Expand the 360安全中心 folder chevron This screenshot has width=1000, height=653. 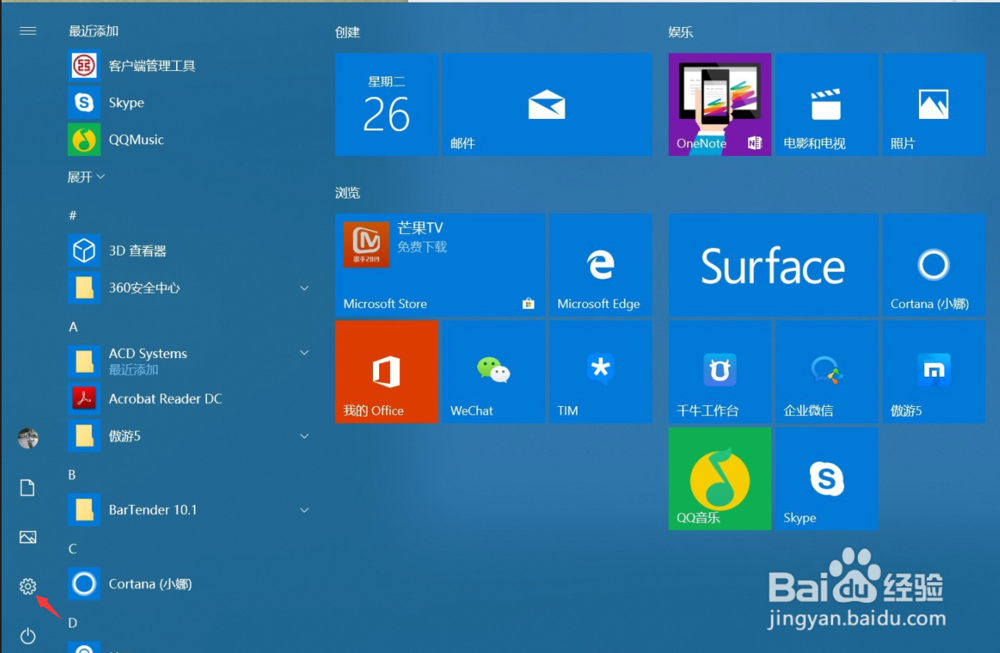point(305,288)
